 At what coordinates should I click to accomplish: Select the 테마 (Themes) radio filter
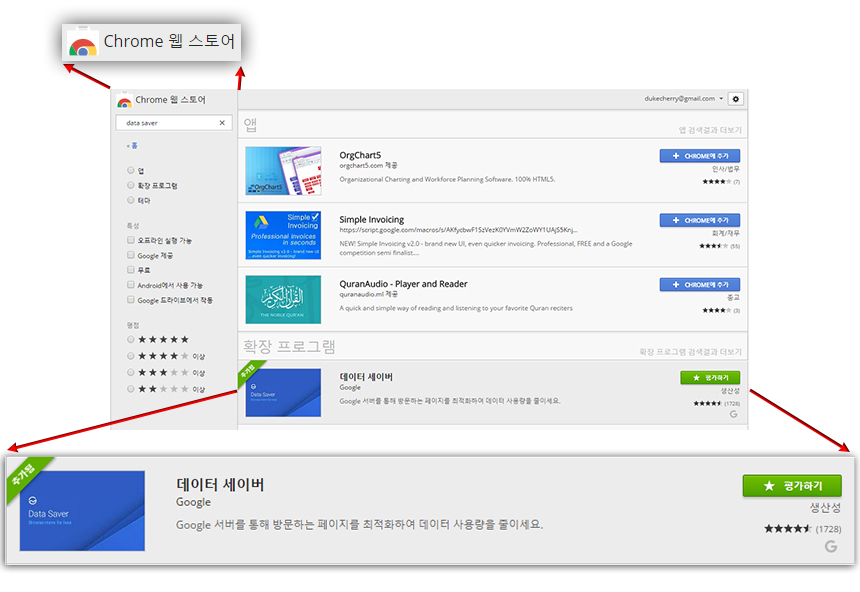[131, 200]
